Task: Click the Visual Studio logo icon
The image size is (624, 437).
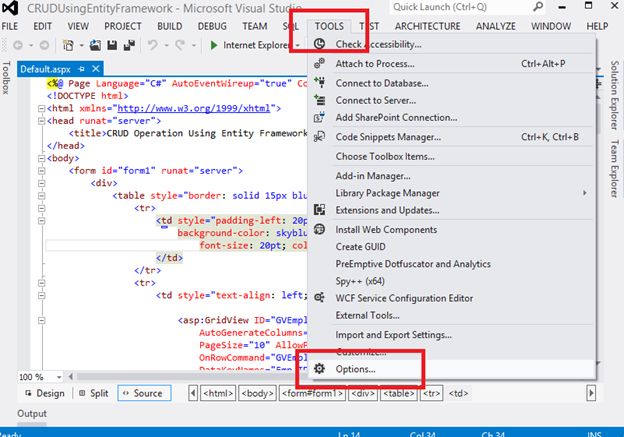Action: coord(10,8)
